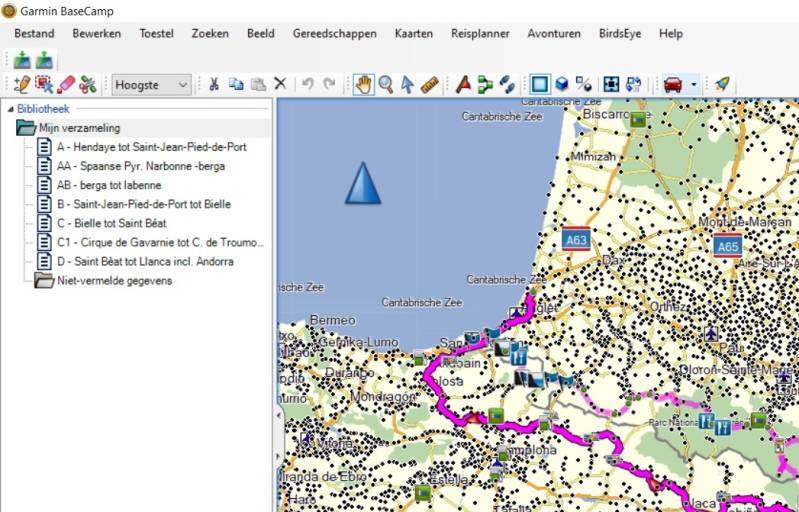This screenshot has width=799, height=512.
Task: Open the Reisplanner menu
Action: pos(480,33)
